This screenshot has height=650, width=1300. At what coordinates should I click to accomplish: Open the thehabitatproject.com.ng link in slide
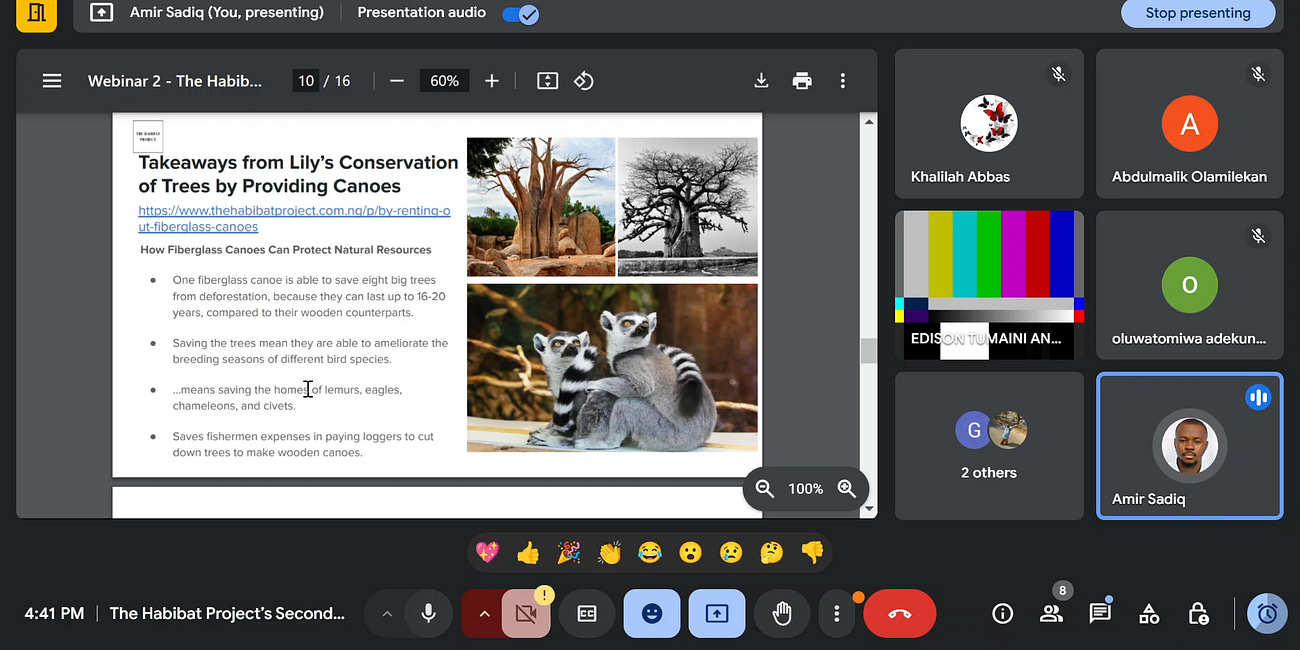(x=294, y=219)
